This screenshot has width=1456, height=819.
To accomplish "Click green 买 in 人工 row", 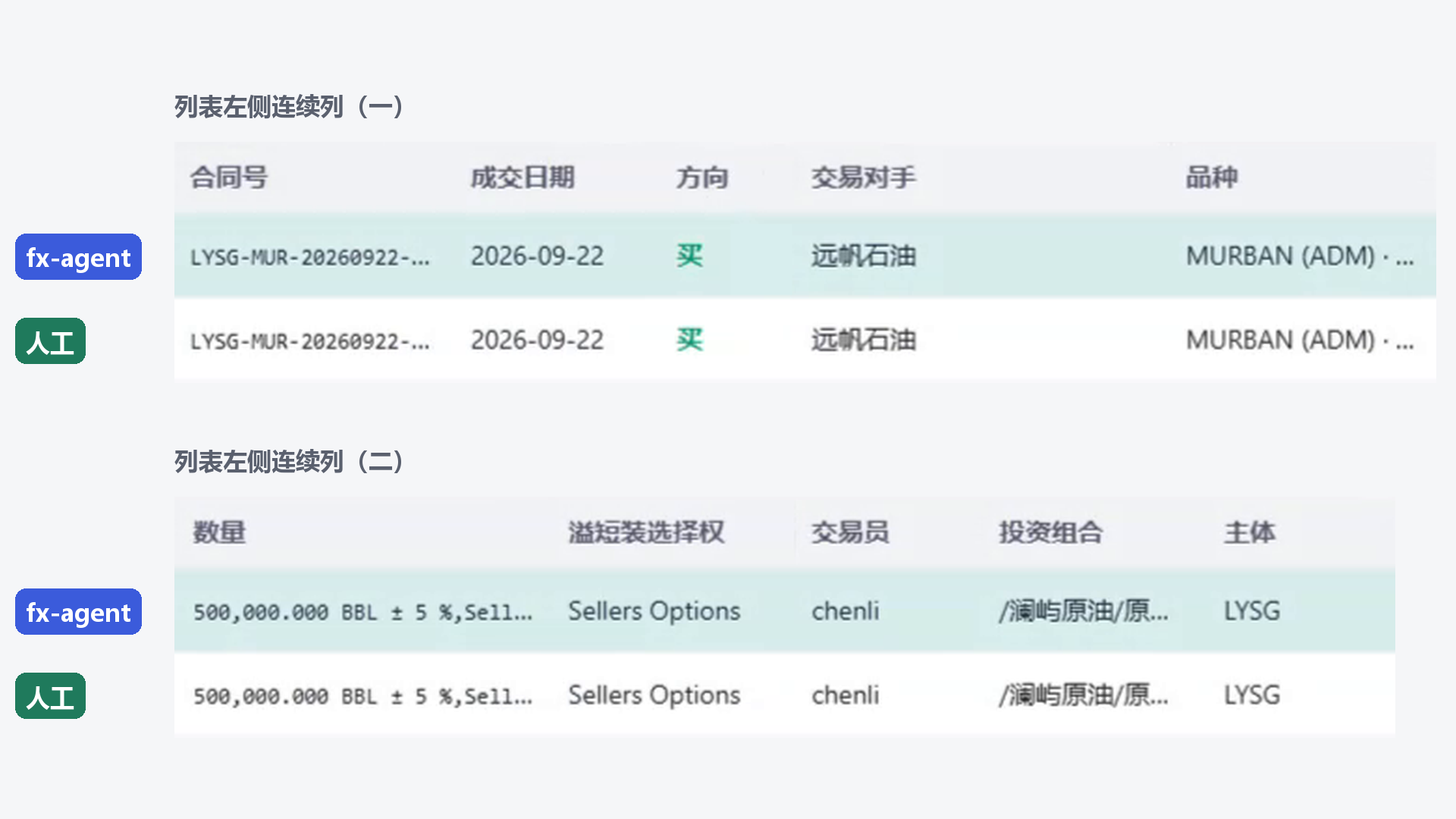I will click(x=689, y=340).
